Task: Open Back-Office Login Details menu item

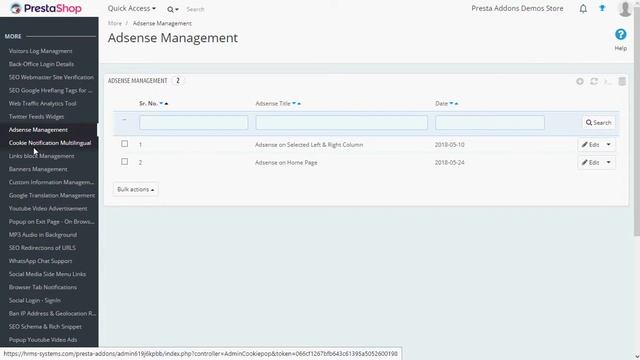Action: [x=41, y=64]
